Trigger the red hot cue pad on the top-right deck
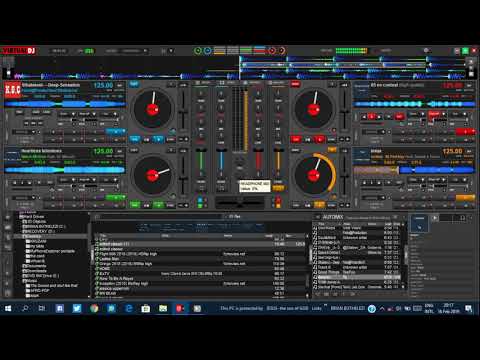Image resolution: width=480 pixels, height=360 pixels. 465,132
